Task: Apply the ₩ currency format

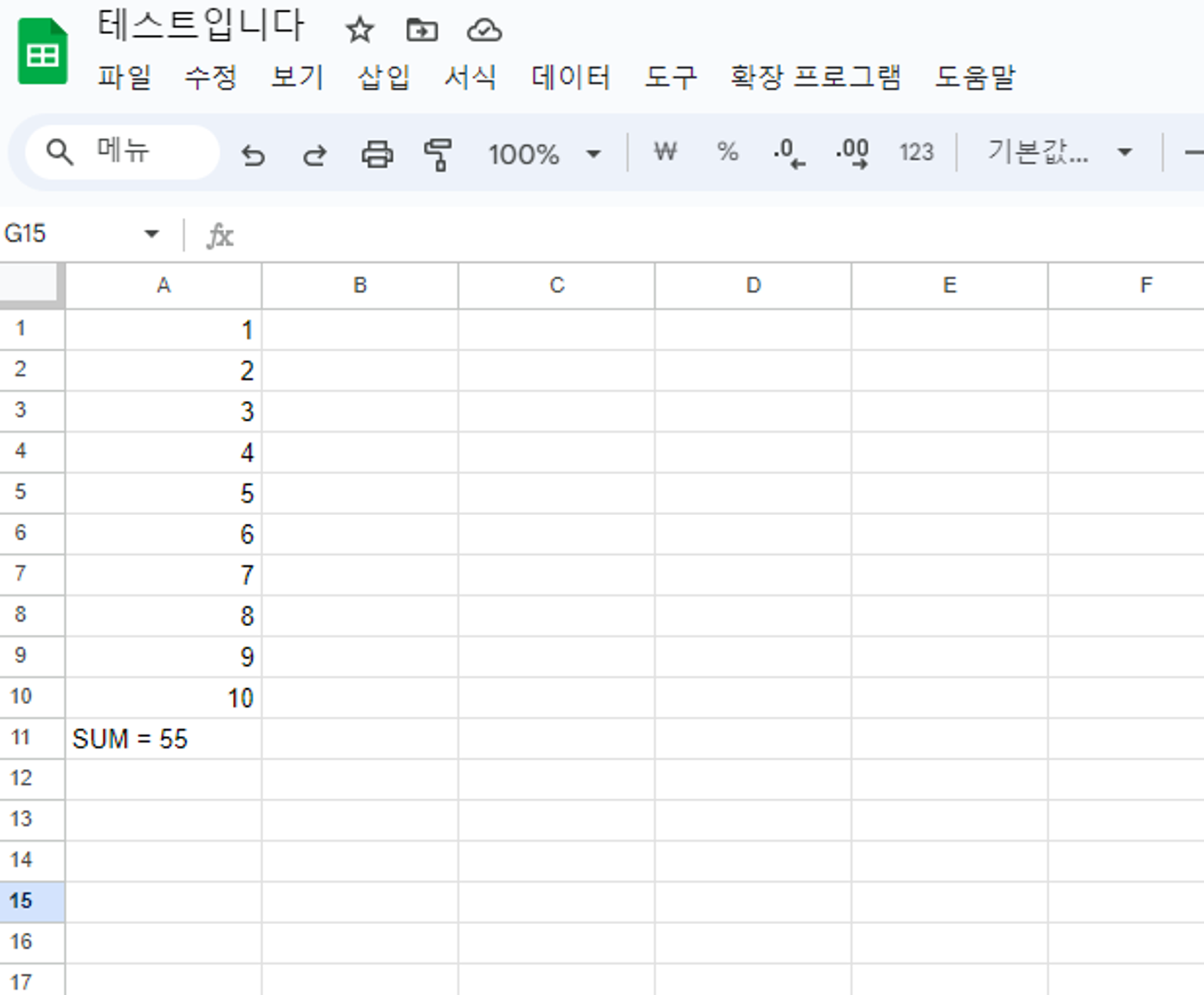Action: click(x=666, y=152)
